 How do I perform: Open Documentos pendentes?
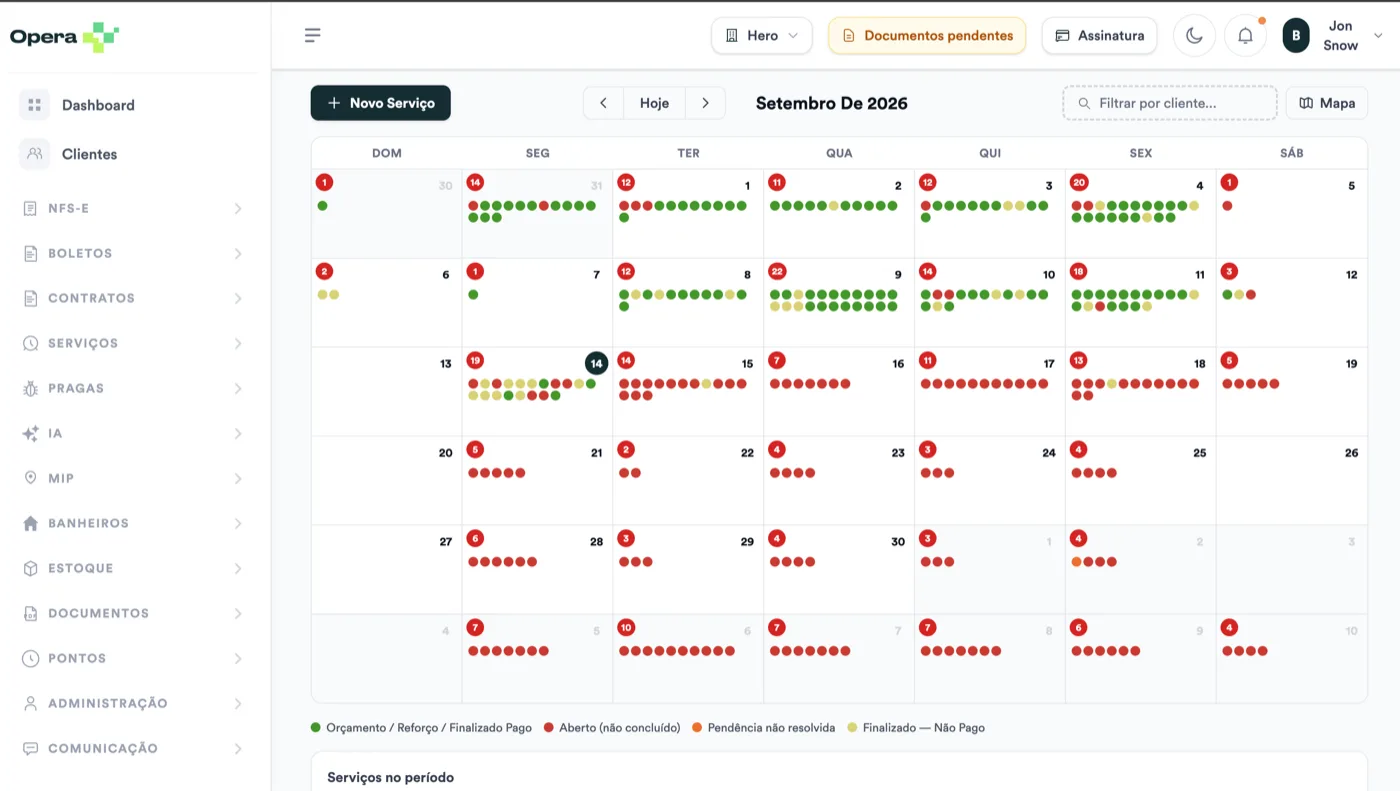click(927, 36)
